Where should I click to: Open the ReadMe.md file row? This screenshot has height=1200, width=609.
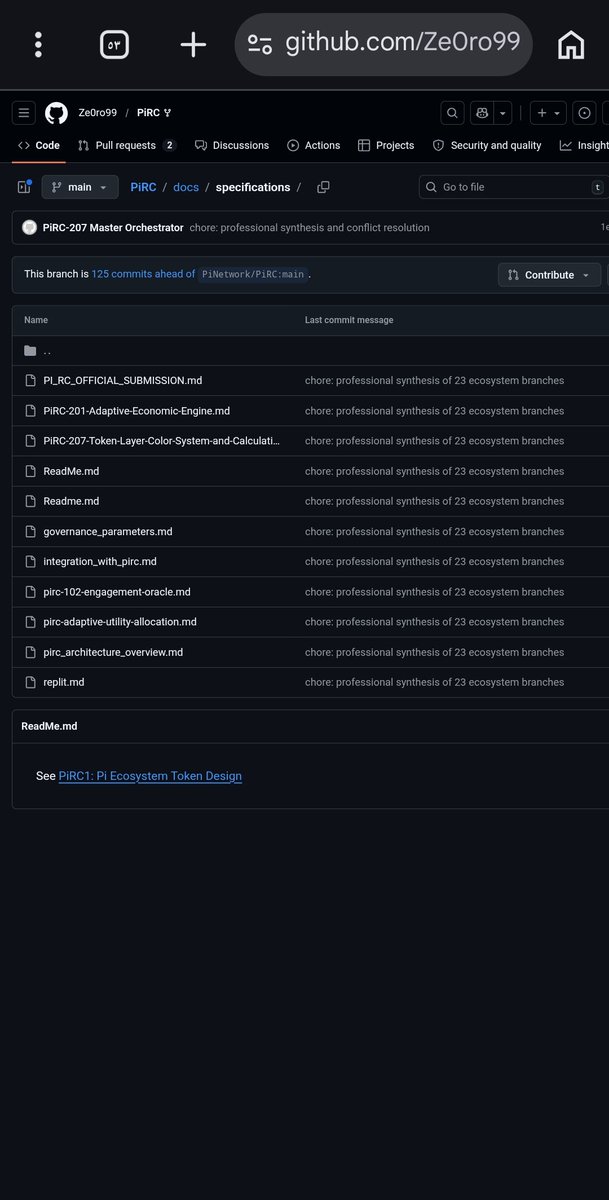[x=71, y=471]
